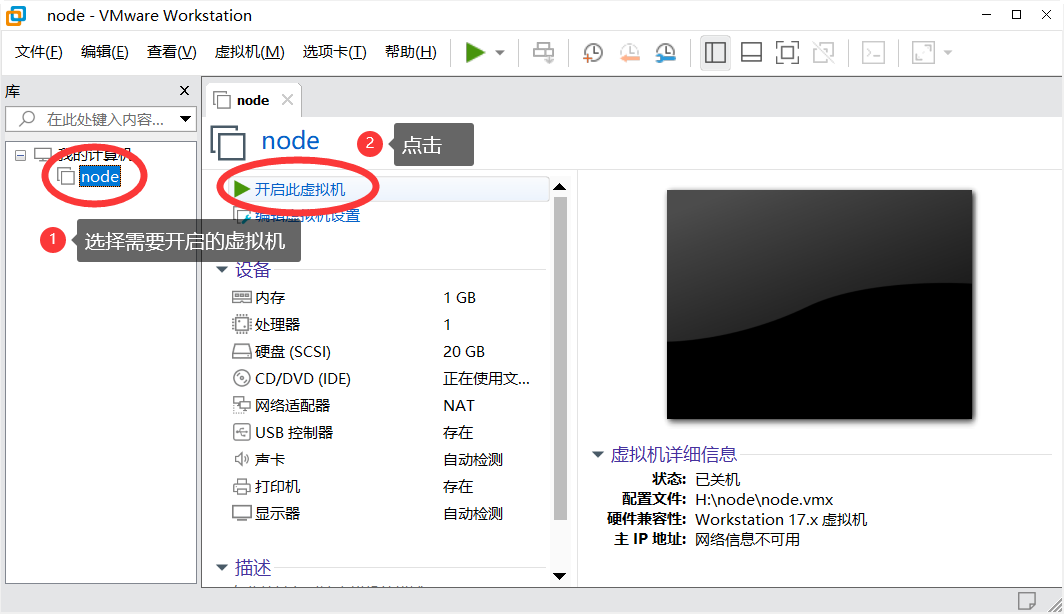Close the library panel with X
1064x614 pixels.
[x=184, y=90]
